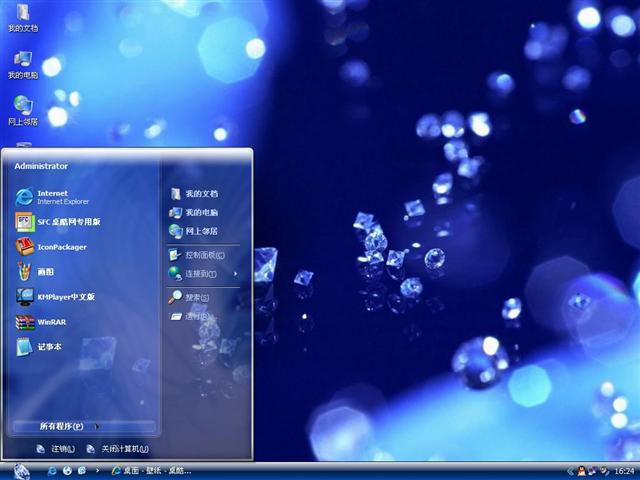Expand hidden system tray icons arrow

point(570,471)
